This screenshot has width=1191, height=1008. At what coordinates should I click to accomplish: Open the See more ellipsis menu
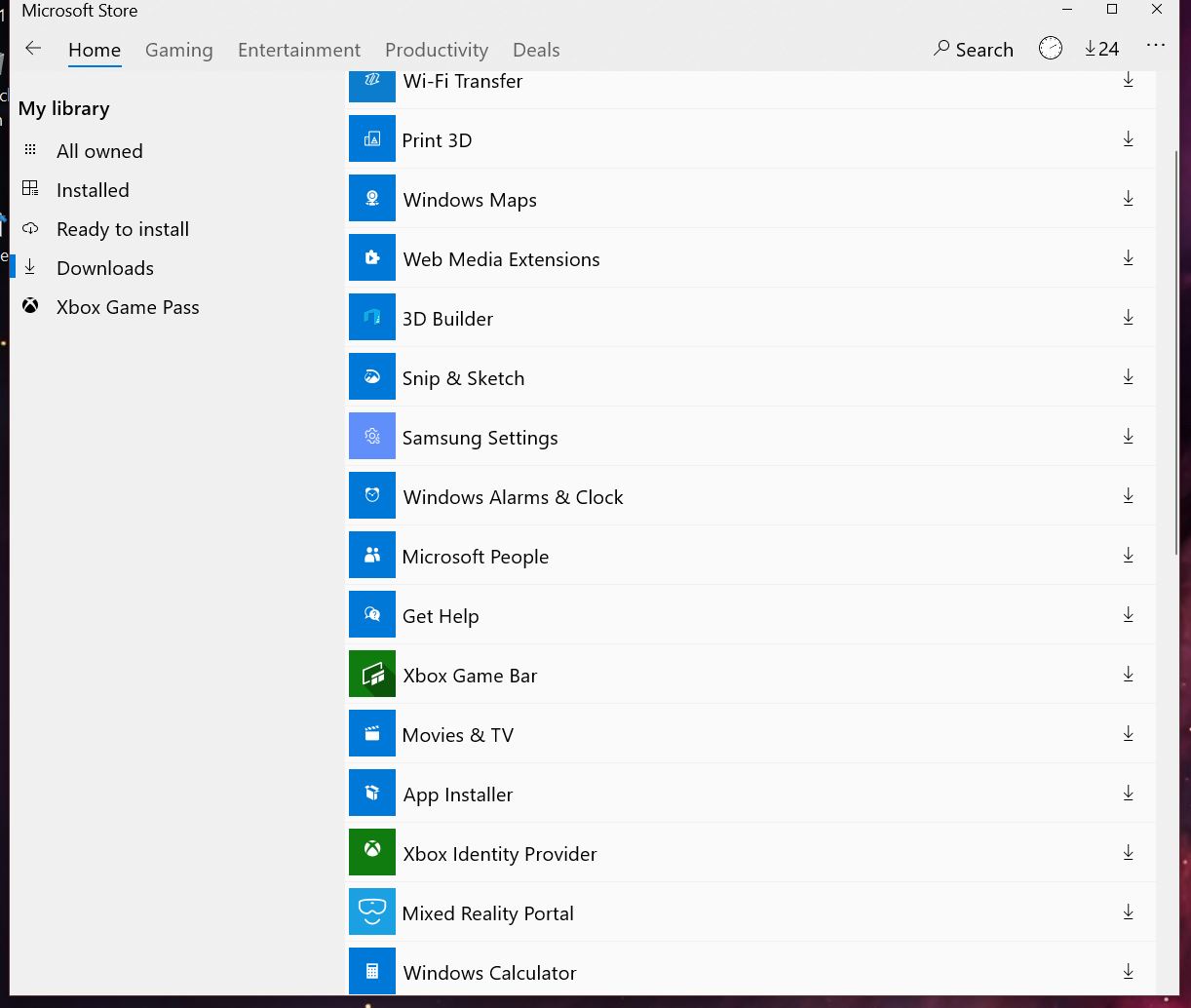click(x=1156, y=46)
